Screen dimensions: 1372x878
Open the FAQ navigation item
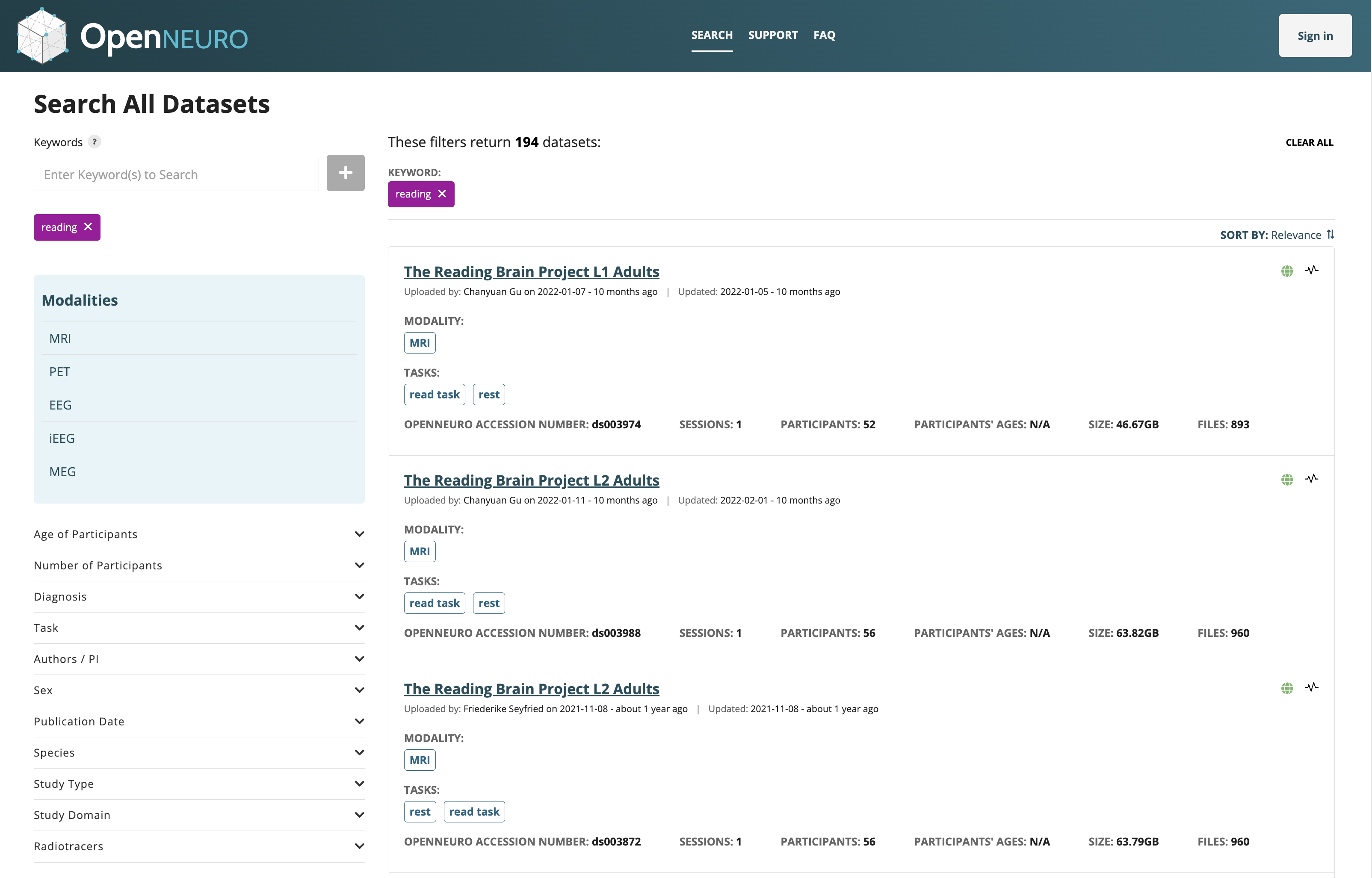coord(824,35)
